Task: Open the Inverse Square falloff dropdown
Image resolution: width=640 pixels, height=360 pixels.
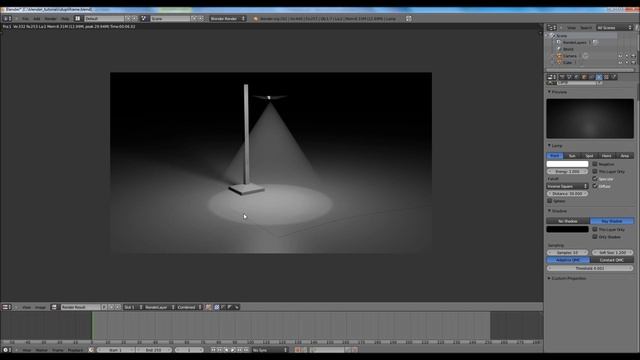Action: 567,186
